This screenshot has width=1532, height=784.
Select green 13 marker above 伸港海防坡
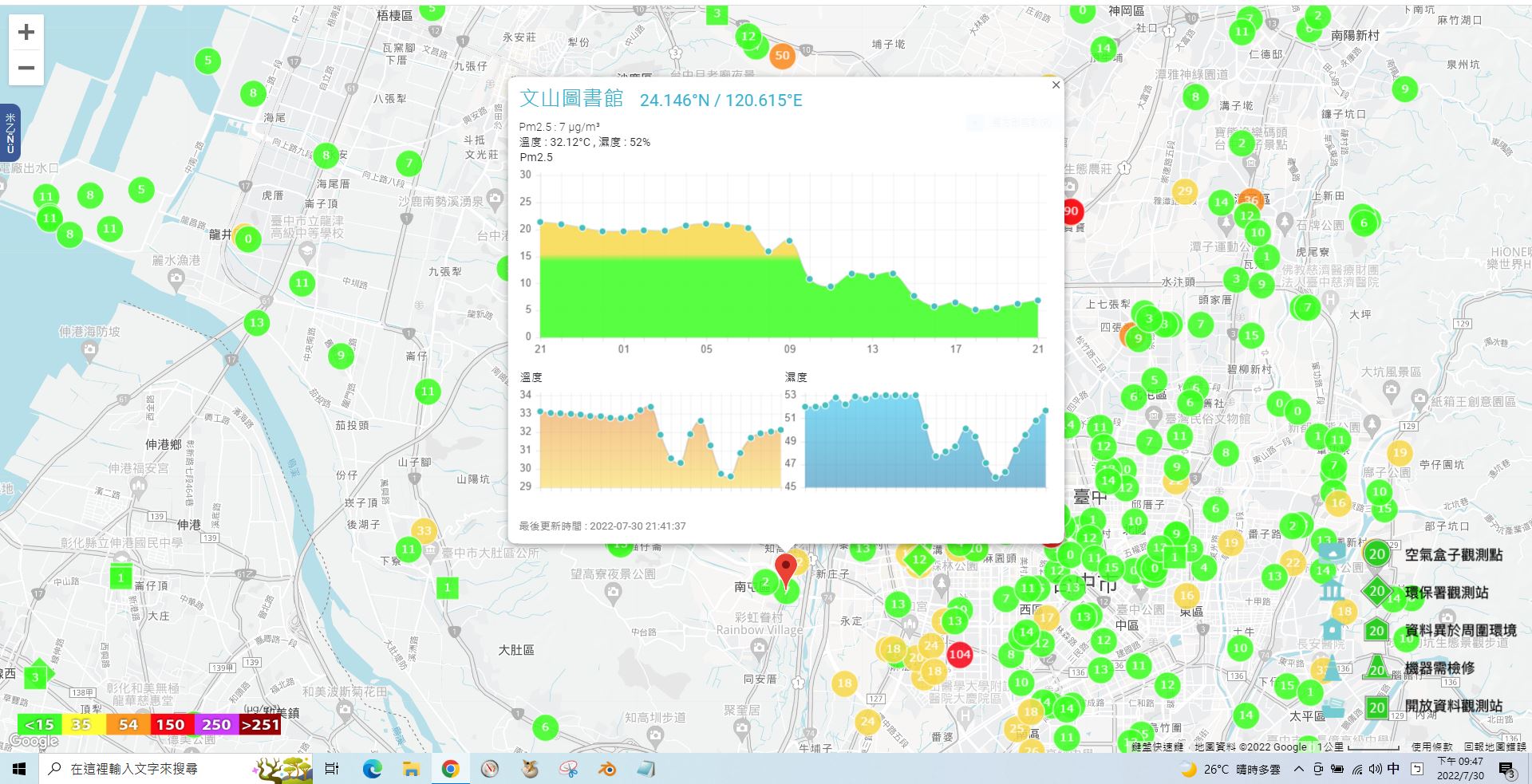coord(256,323)
